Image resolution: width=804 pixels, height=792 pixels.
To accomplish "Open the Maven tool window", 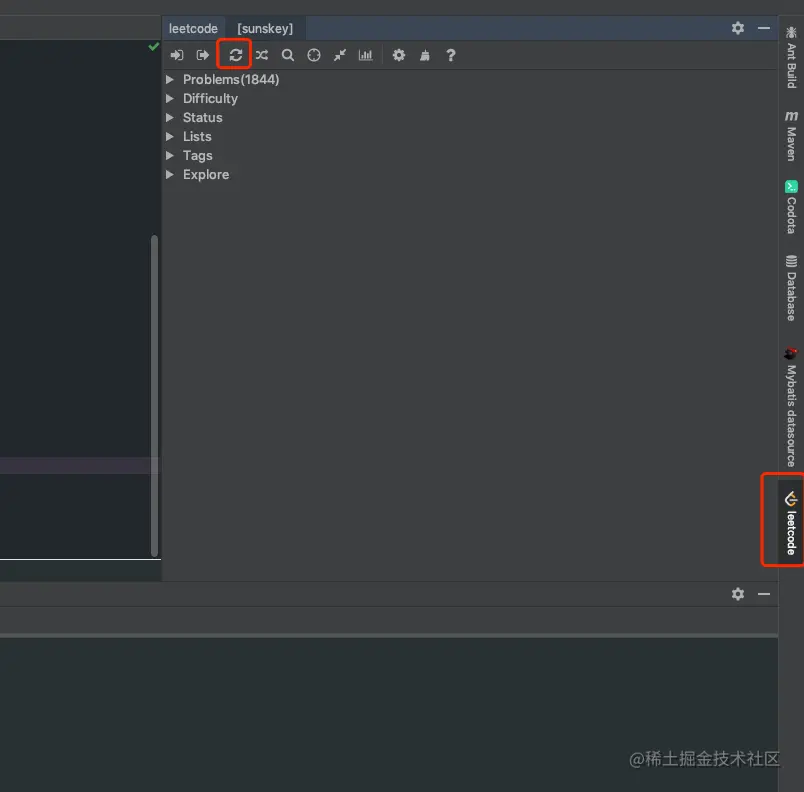I will 791,135.
